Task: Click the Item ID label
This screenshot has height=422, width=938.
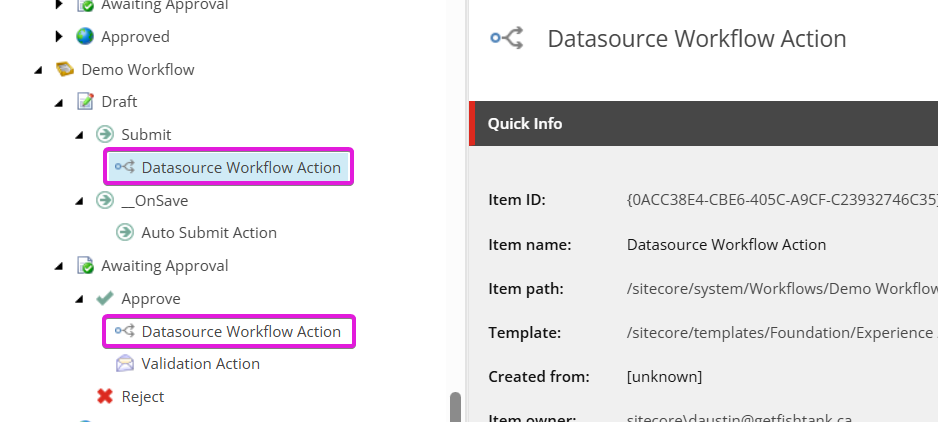Action: click(517, 200)
